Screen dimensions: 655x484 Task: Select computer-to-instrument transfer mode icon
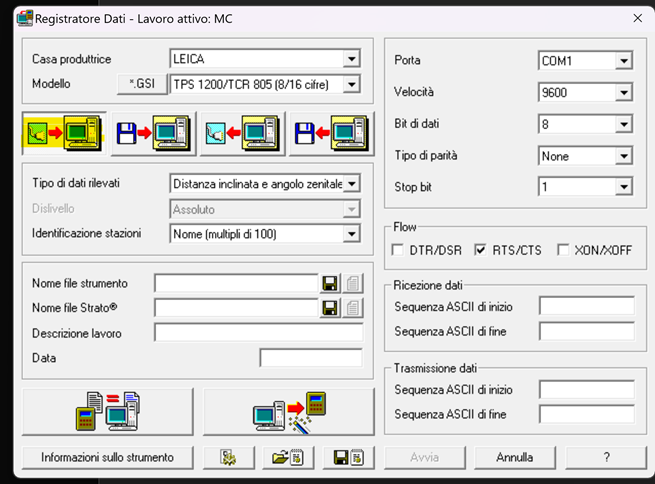click(x=240, y=132)
